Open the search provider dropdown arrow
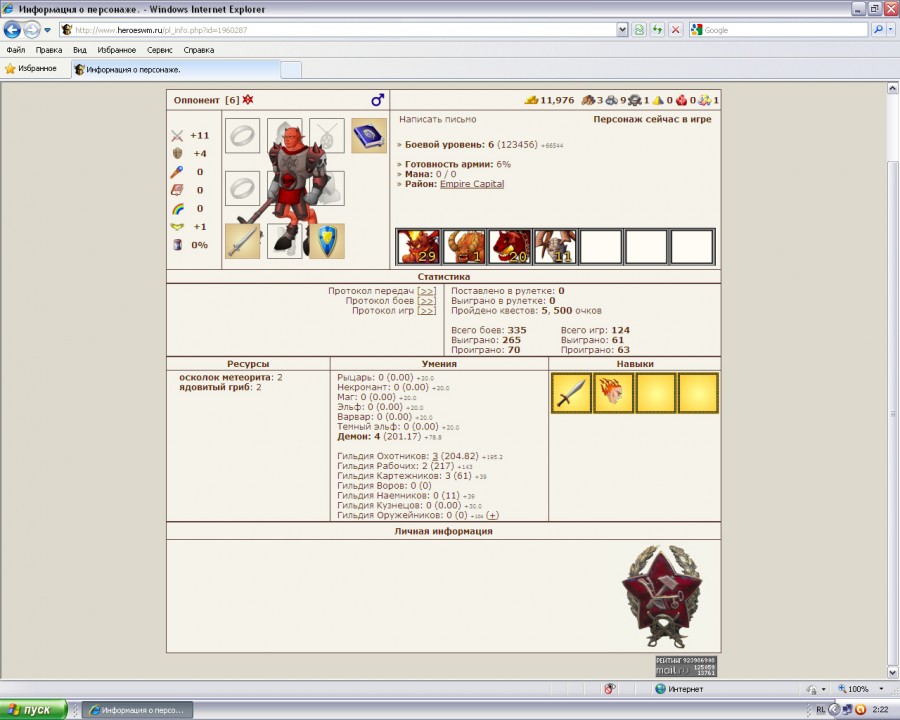Screen dimensions: 900x720 pos(891,30)
